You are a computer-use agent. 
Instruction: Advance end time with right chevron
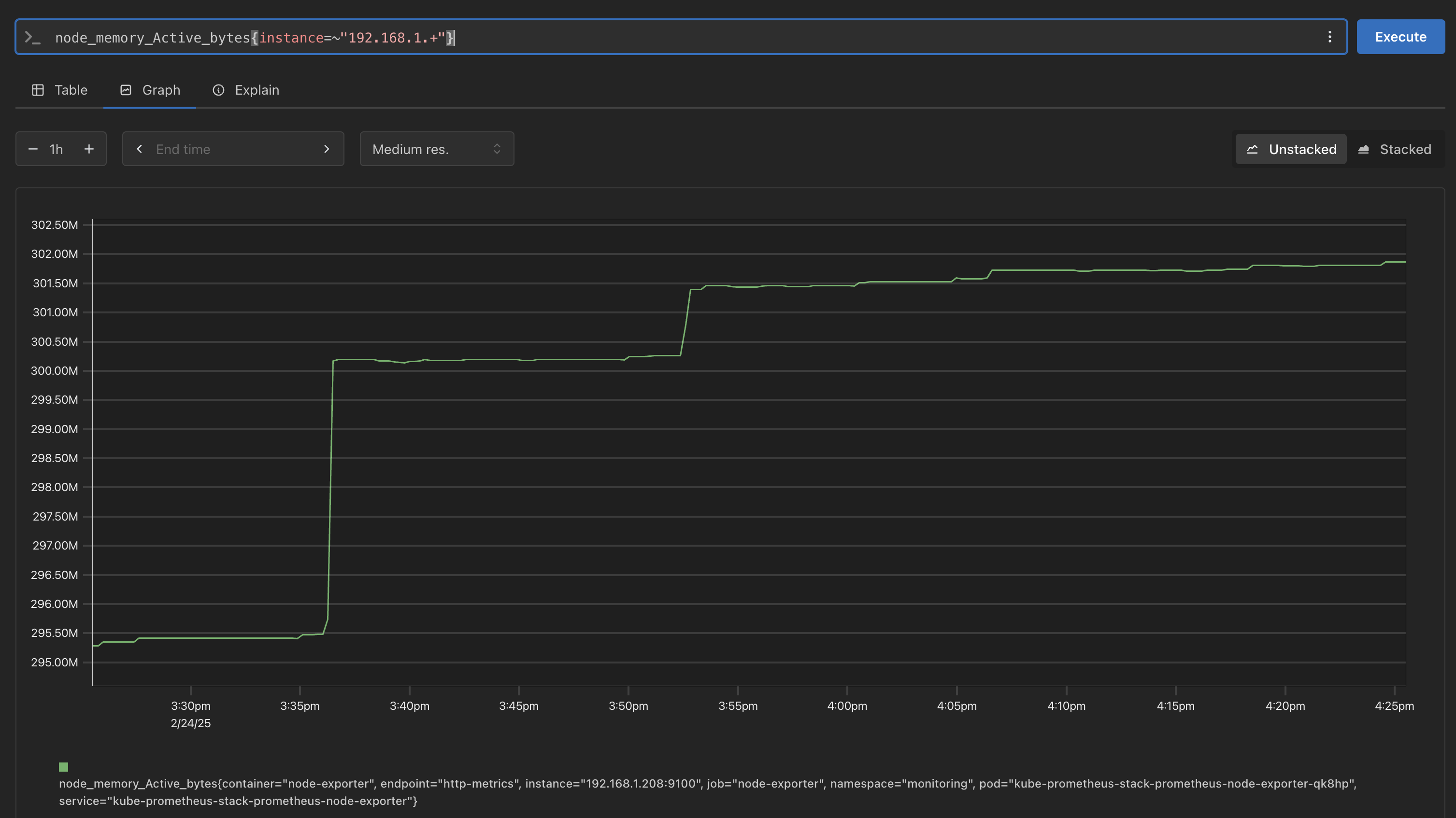(326, 149)
